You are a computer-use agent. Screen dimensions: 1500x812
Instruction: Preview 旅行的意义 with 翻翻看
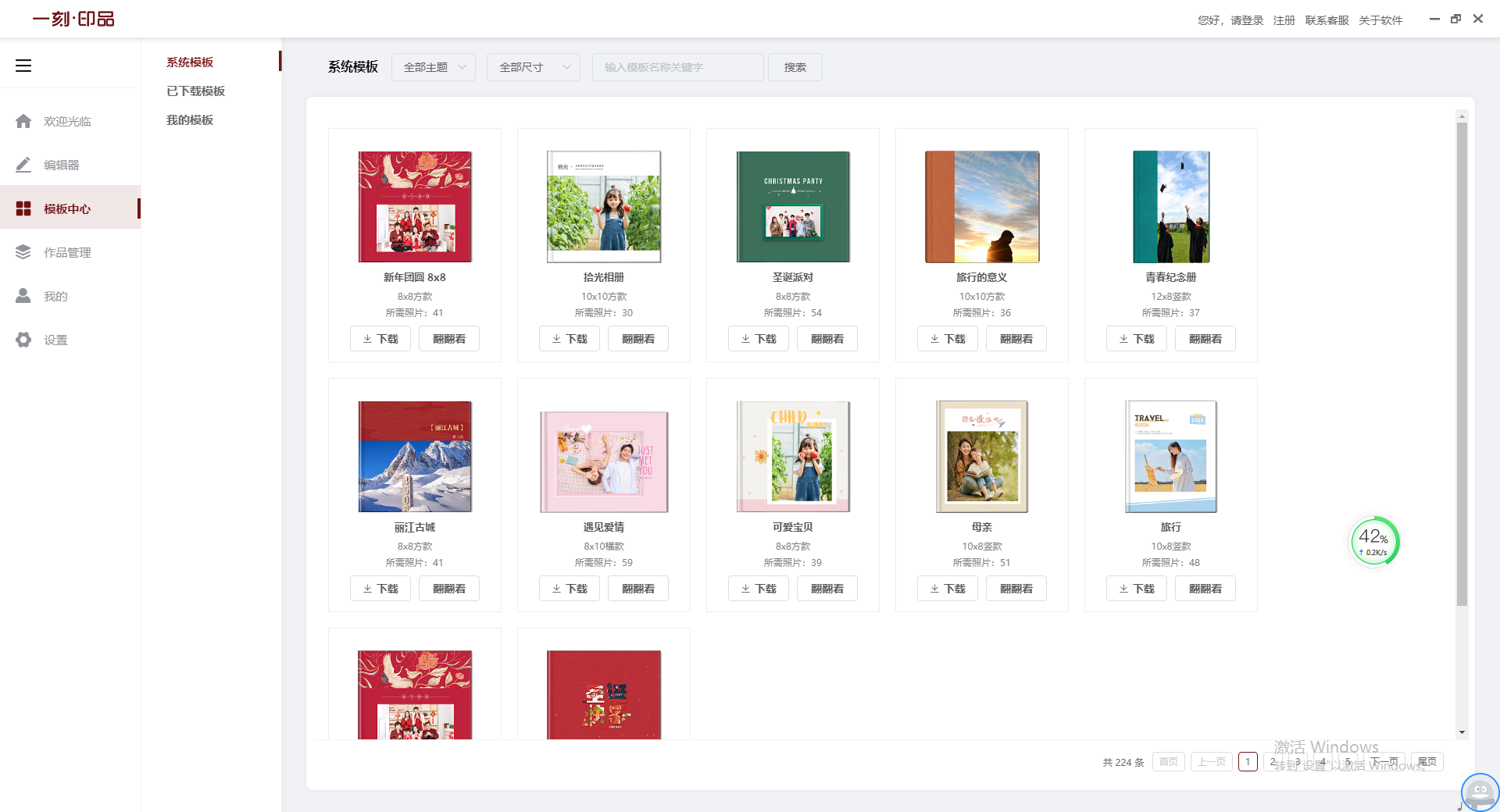(x=1016, y=339)
